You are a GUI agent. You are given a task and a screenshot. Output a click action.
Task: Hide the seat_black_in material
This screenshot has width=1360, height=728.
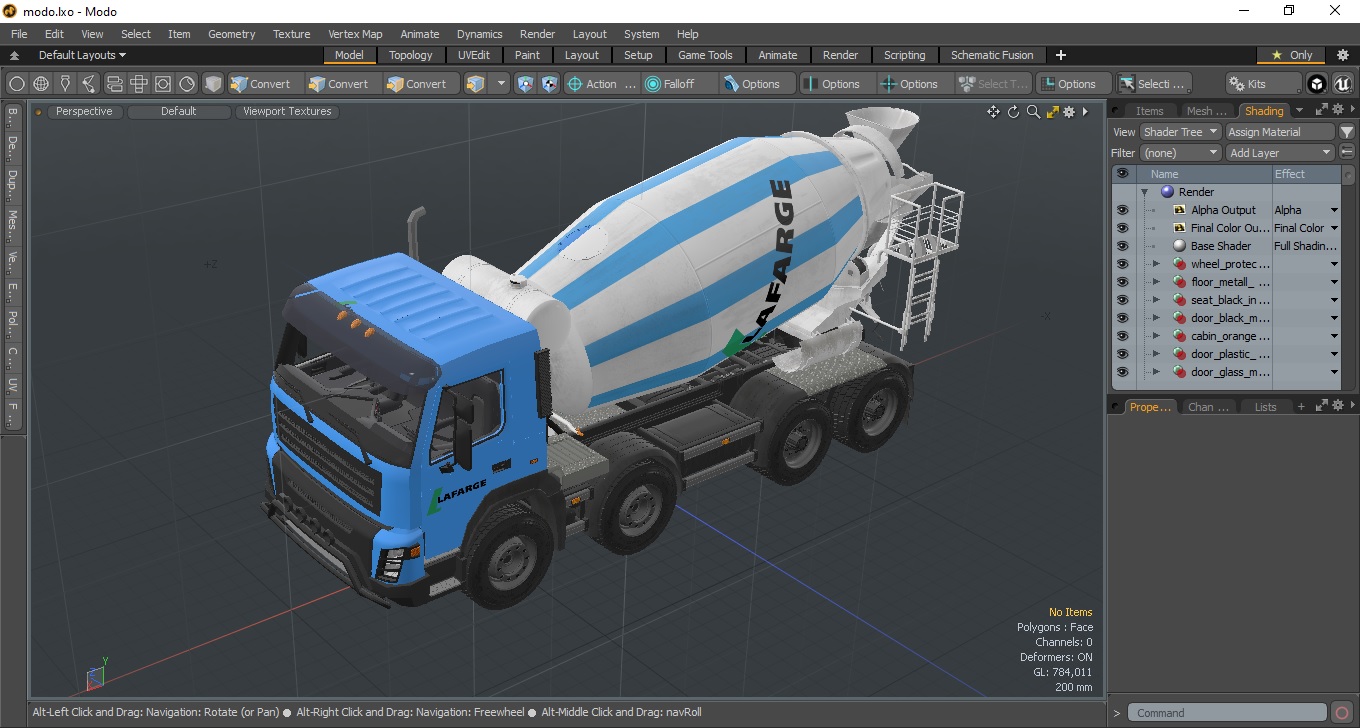coord(1122,300)
